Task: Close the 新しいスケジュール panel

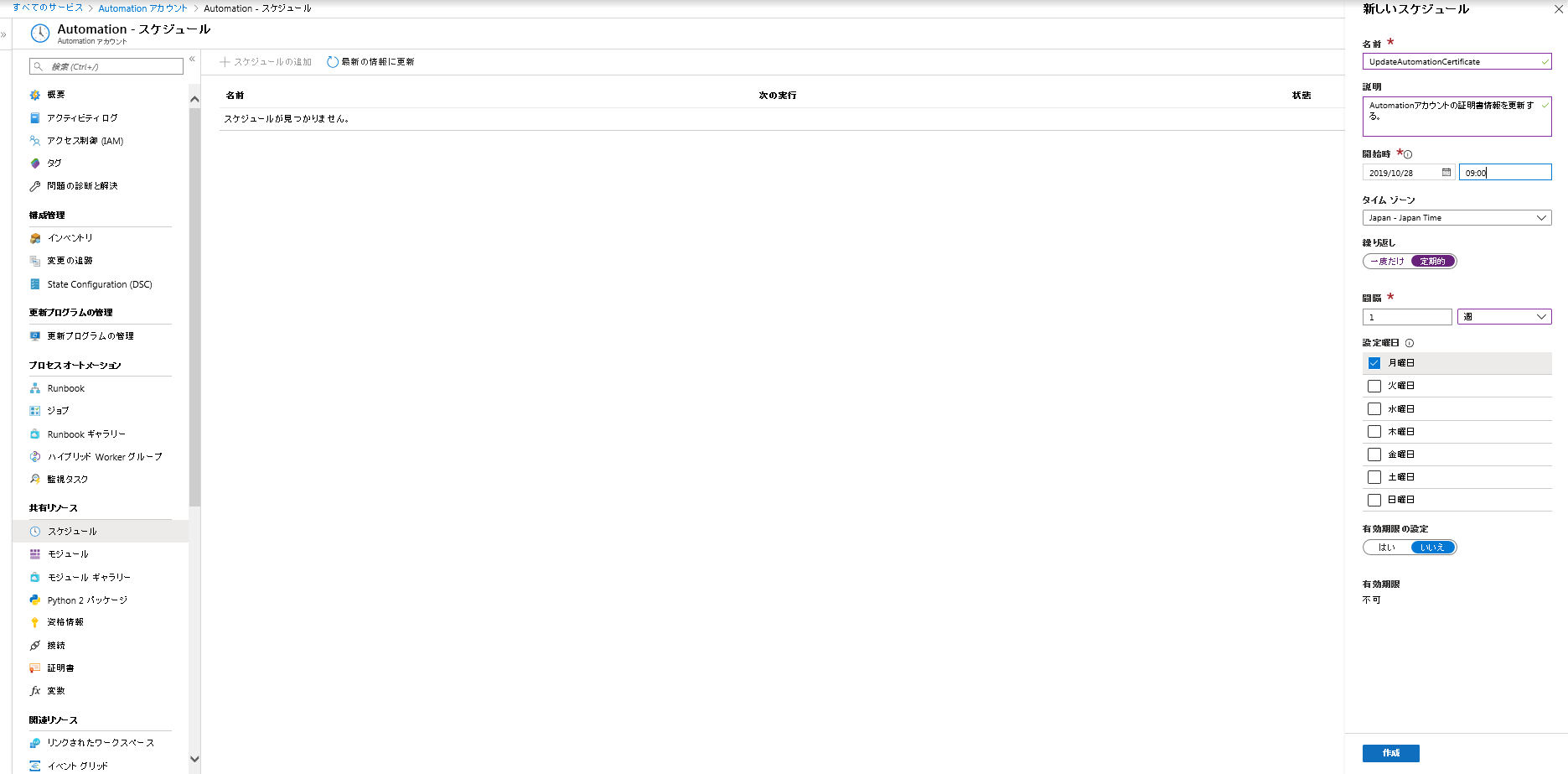Action: [x=1559, y=9]
